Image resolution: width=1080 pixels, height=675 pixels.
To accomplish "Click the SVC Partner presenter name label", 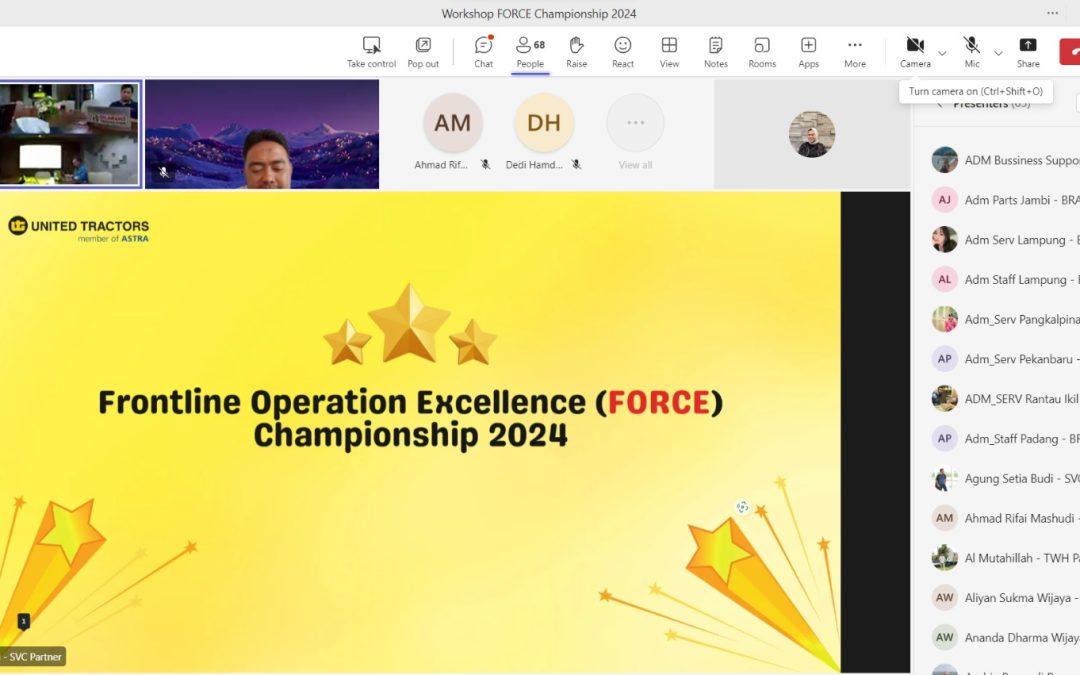I will tap(32, 656).
